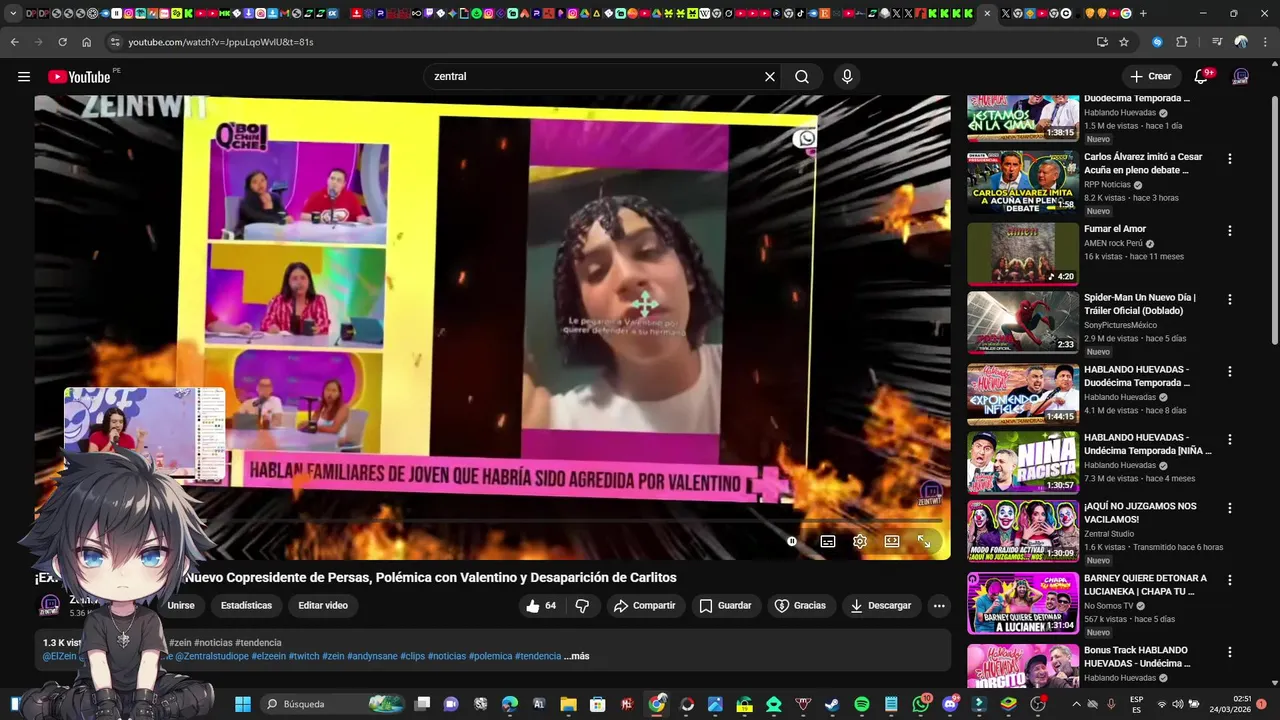Open the Chrome three-dot menu
Image resolution: width=1280 pixels, height=720 pixels.
coord(1264,42)
